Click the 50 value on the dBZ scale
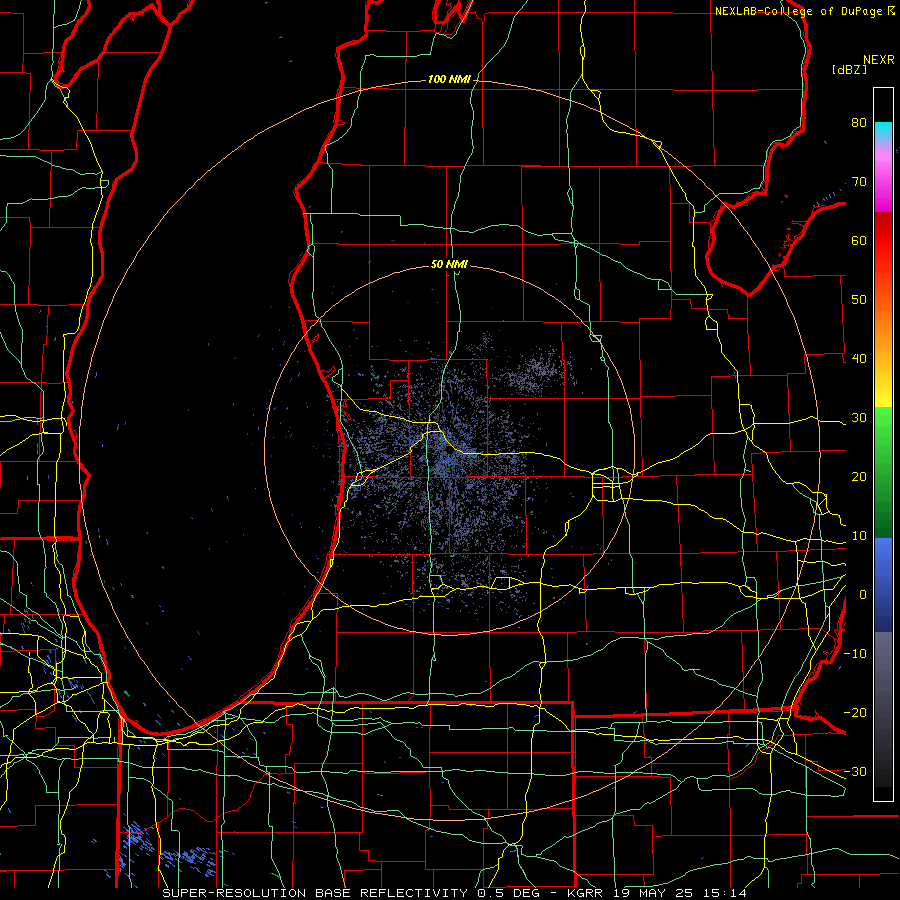 pyautogui.click(x=859, y=300)
